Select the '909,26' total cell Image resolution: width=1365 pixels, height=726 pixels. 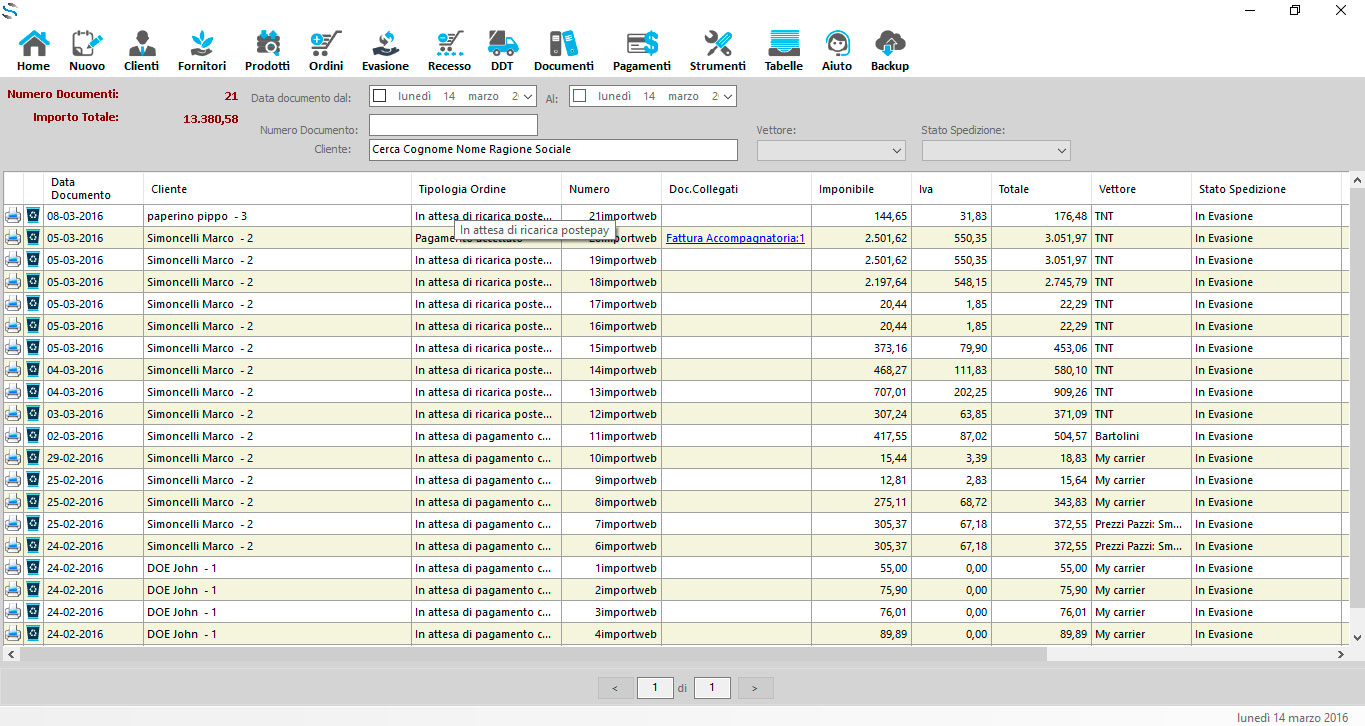pos(1041,392)
